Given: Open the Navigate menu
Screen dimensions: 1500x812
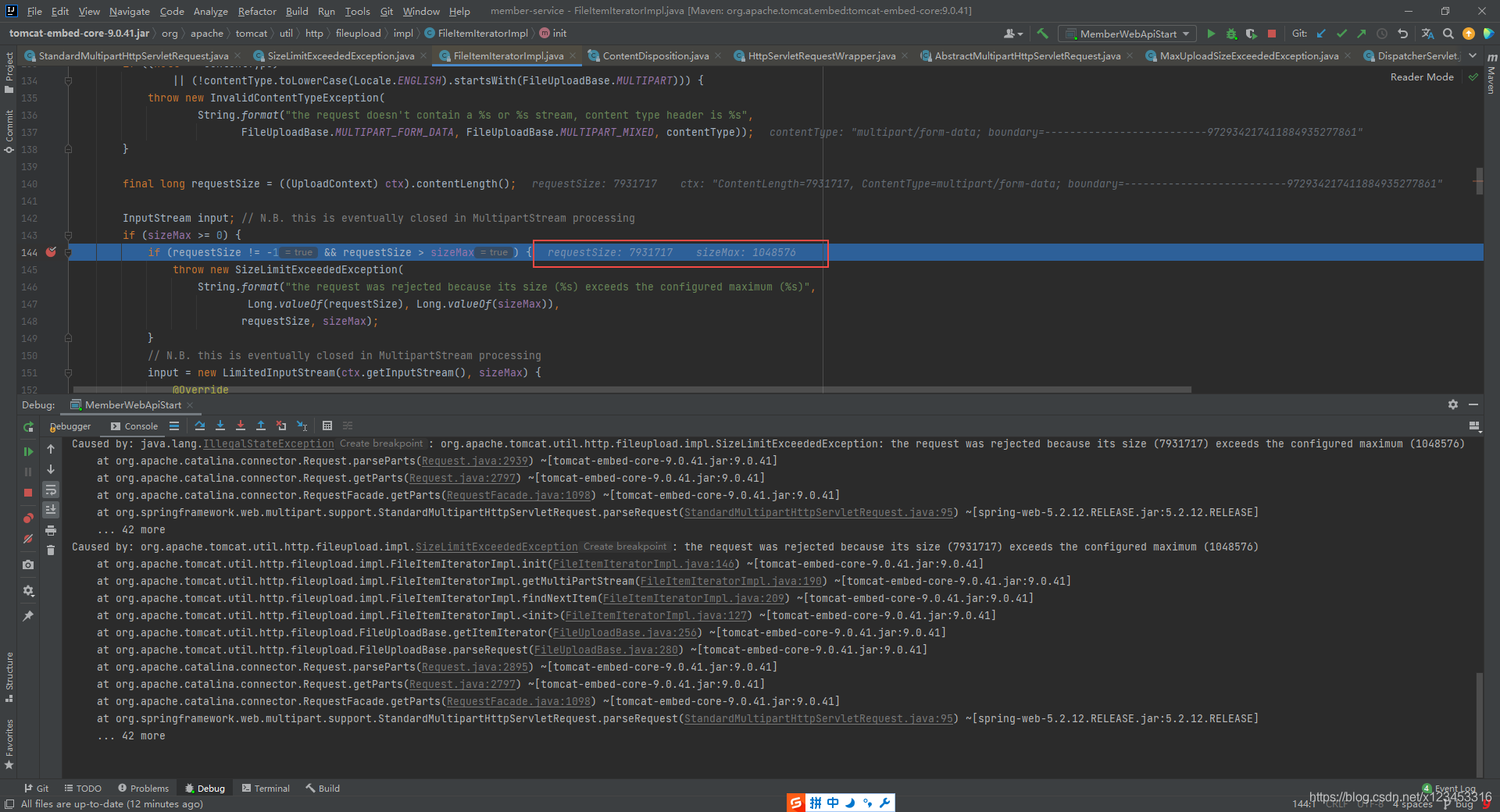Looking at the screenshot, I should (x=128, y=11).
